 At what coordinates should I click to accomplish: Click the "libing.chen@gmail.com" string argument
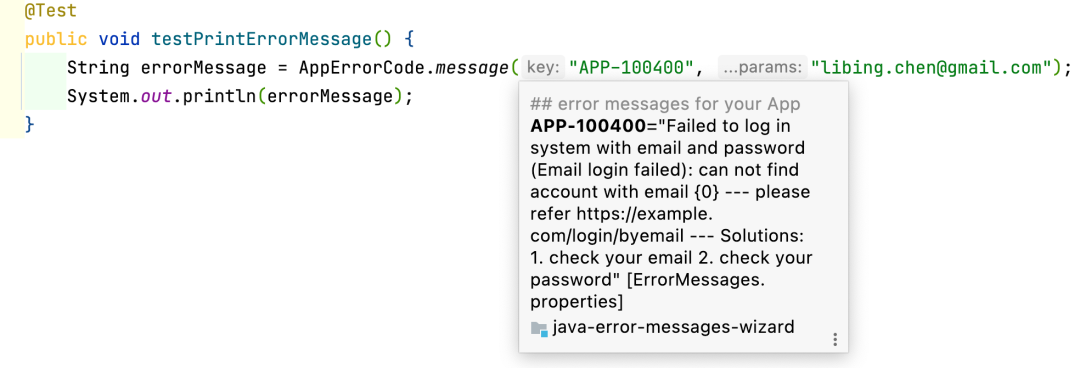click(x=931, y=68)
